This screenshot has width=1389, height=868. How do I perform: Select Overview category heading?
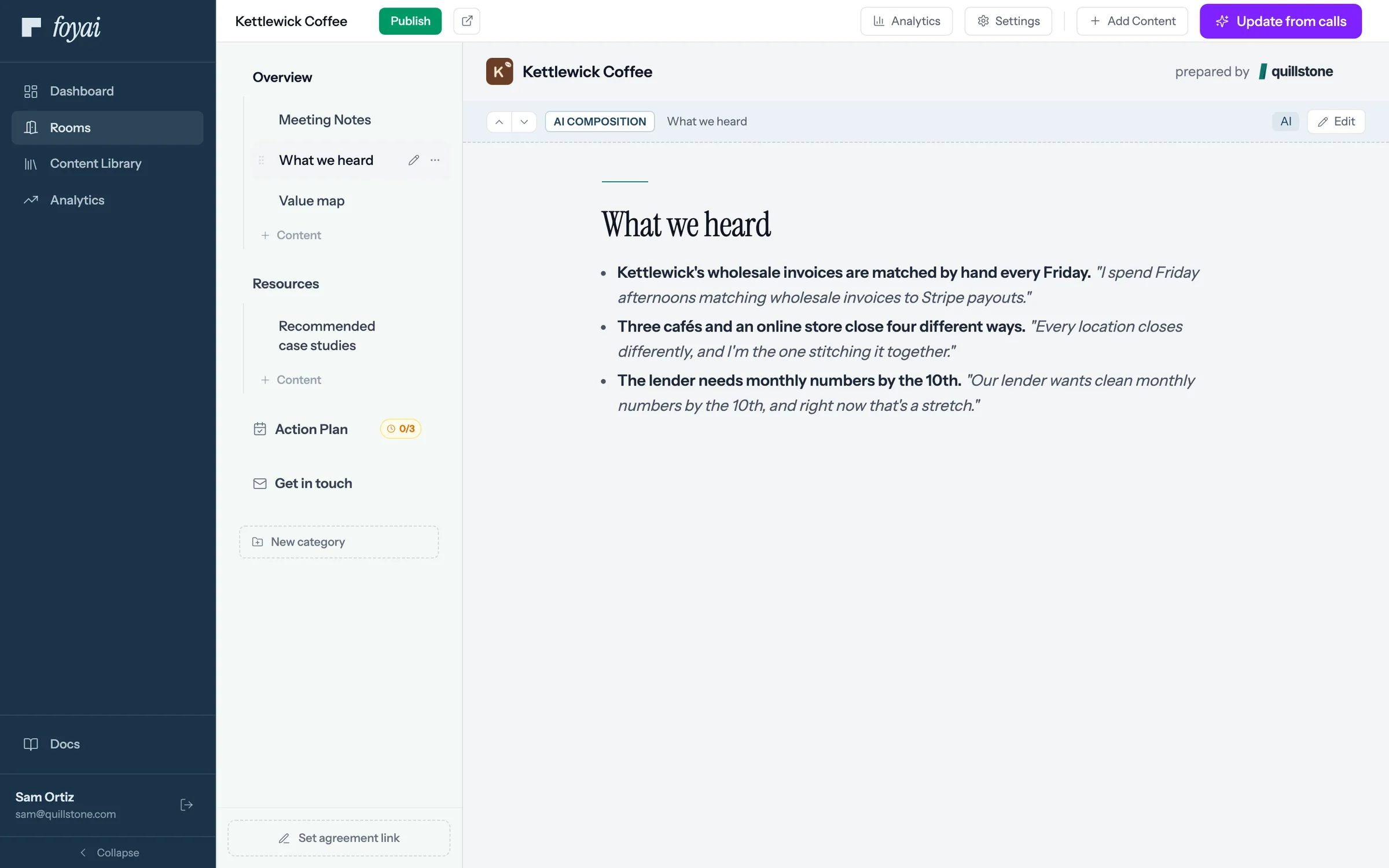point(282,78)
